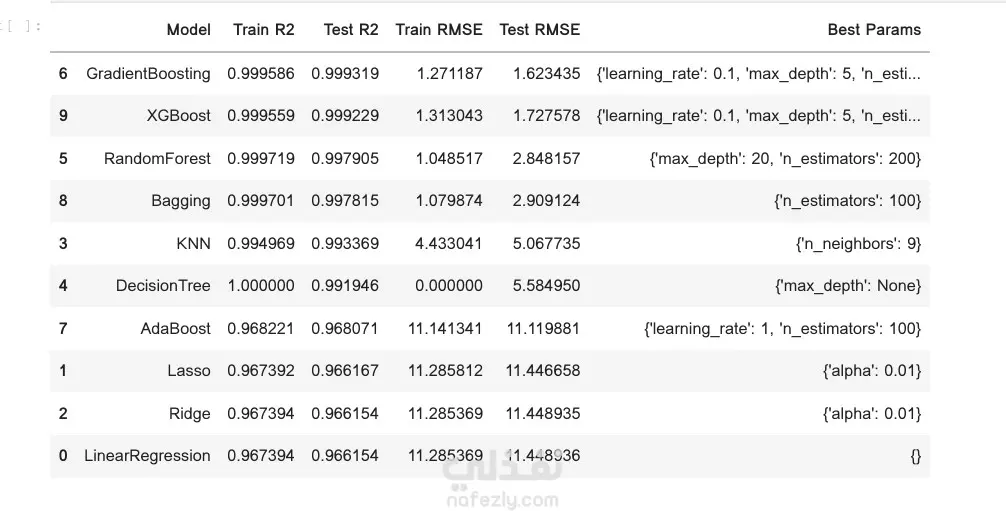The width and height of the screenshot is (1006, 511).
Task: Select the KNN model cell
Action: pyautogui.click(x=192, y=243)
